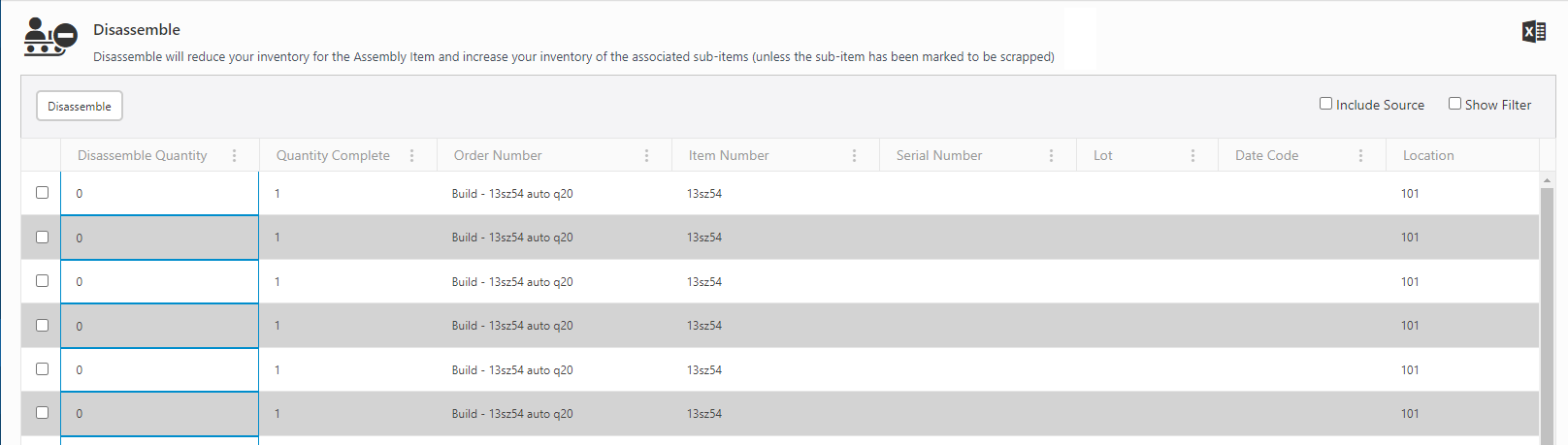Click the first row Disassemble Quantity field
1568x445 pixels.
coord(159,194)
